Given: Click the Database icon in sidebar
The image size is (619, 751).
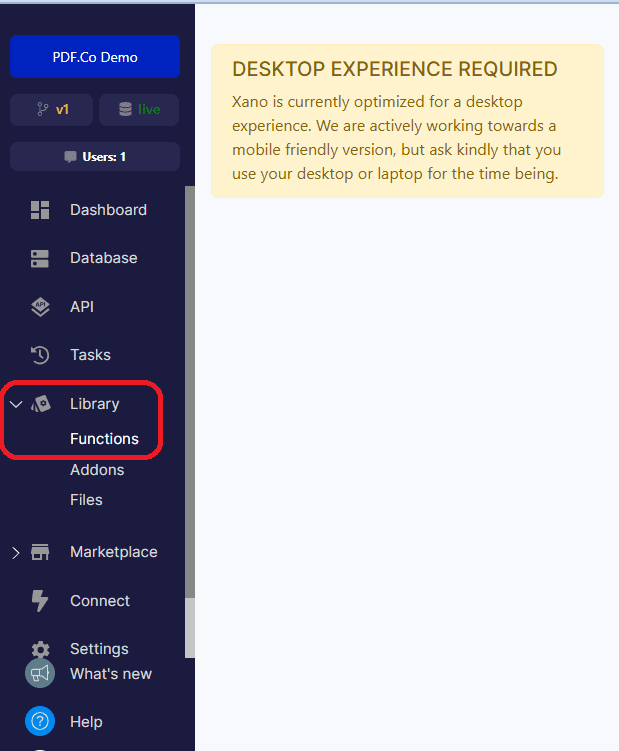Looking at the screenshot, I should click(40, 258).
